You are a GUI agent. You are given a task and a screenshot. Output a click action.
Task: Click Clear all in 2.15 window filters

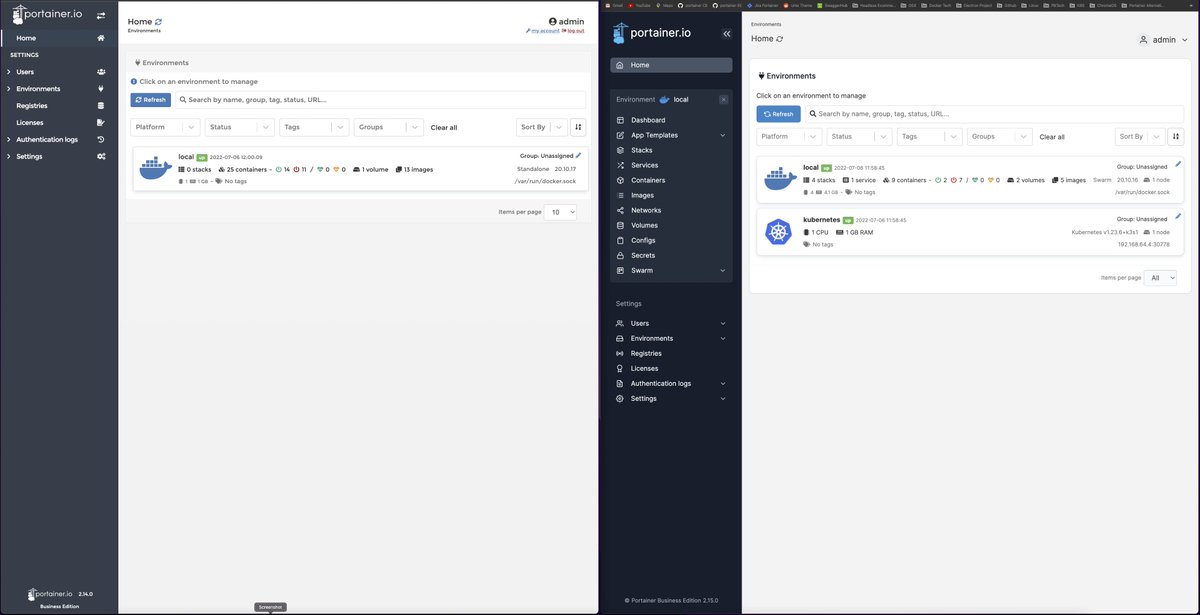point(1052,136)
